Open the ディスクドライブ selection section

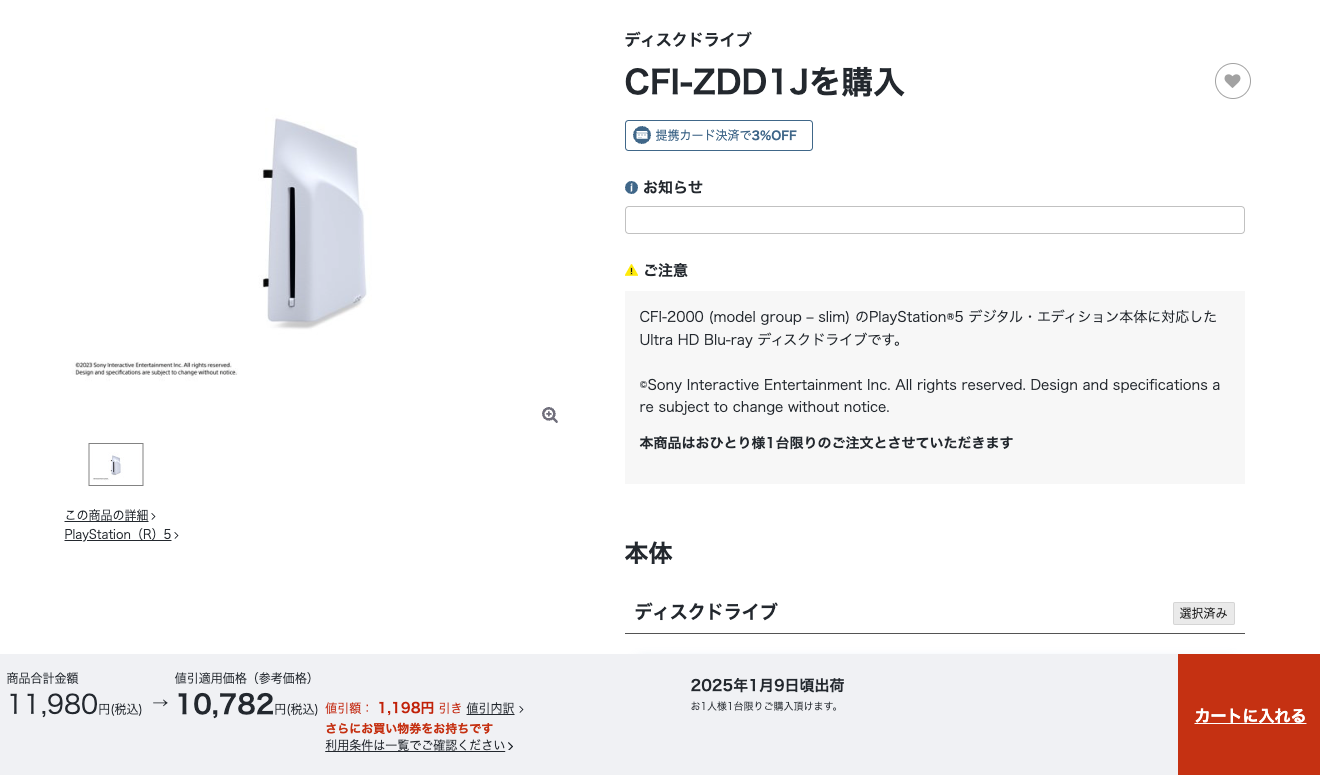(705, 612)
